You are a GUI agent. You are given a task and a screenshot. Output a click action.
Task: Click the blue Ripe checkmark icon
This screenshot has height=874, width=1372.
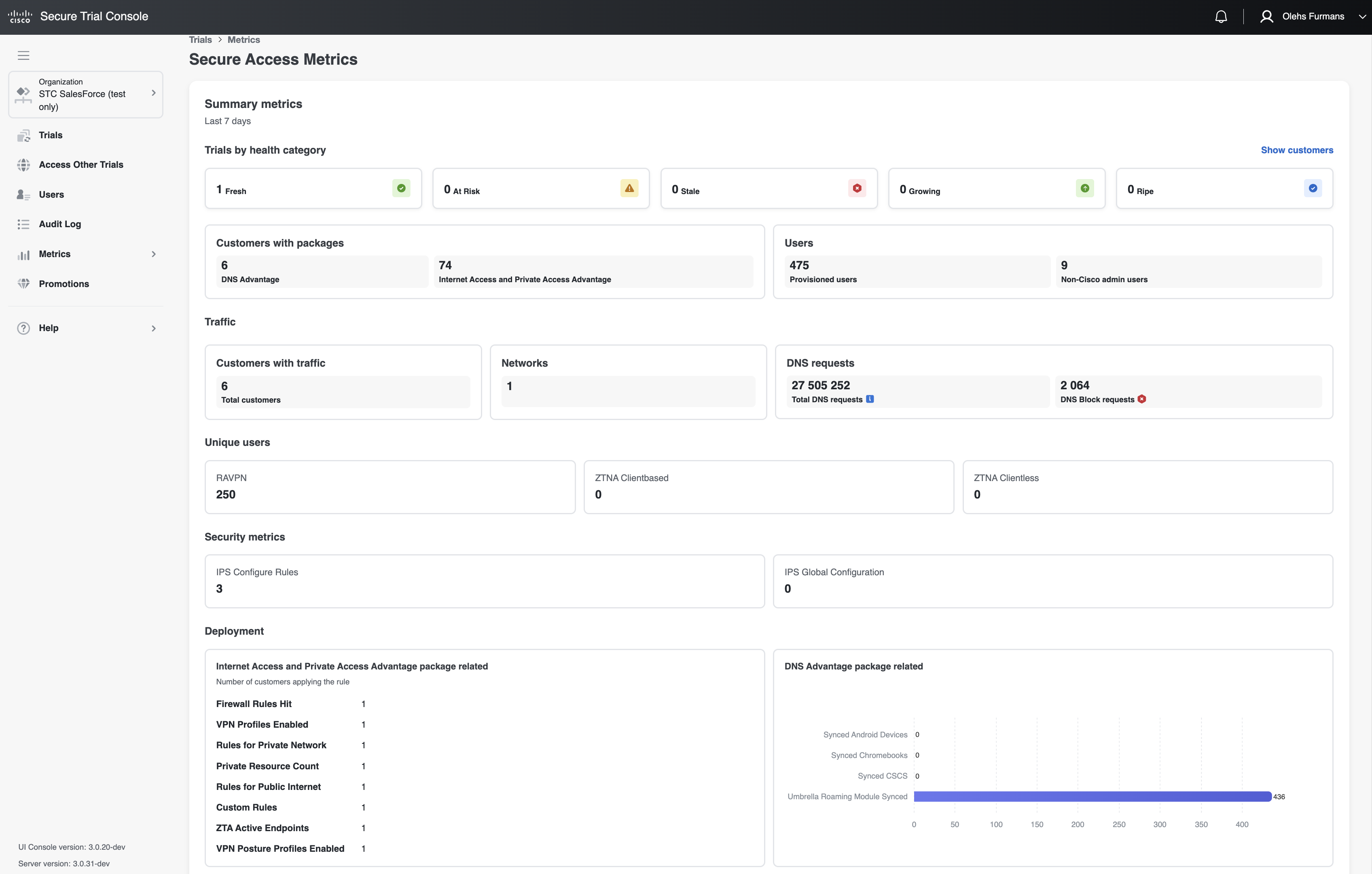(x=1313, y=188)
